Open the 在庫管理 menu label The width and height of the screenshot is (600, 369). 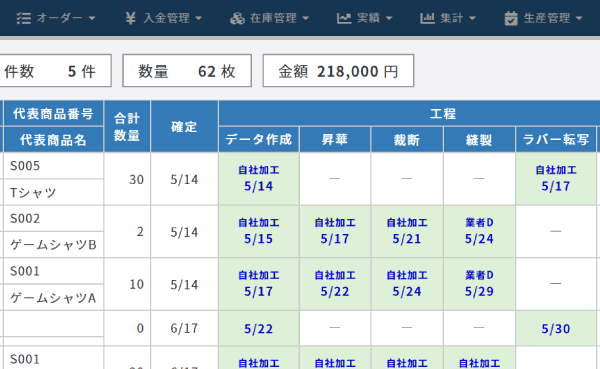coord(273,18)
